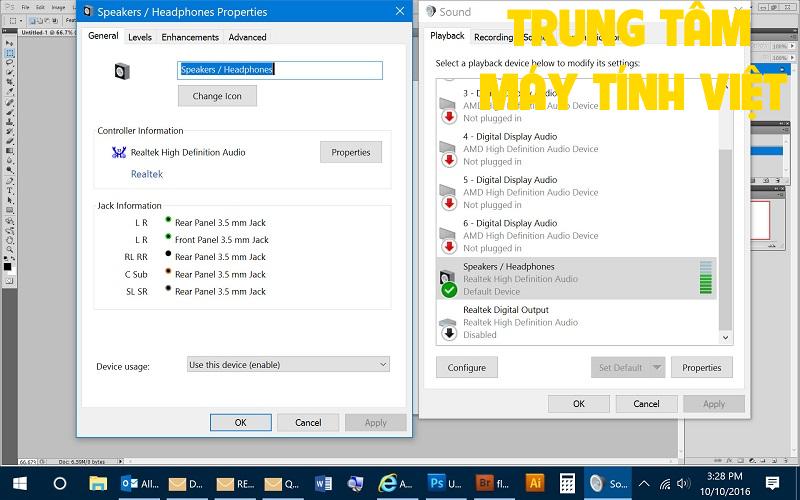Select the Crop tool in Photoshop

(9, 83)
